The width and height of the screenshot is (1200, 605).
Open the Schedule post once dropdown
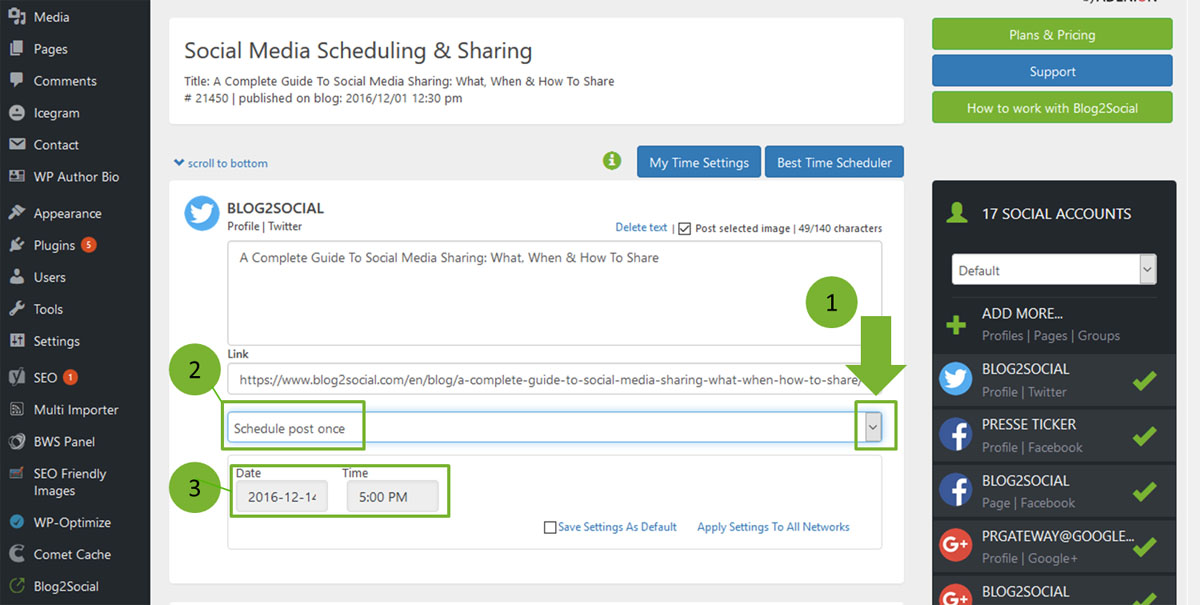click(x=557, y=427)
